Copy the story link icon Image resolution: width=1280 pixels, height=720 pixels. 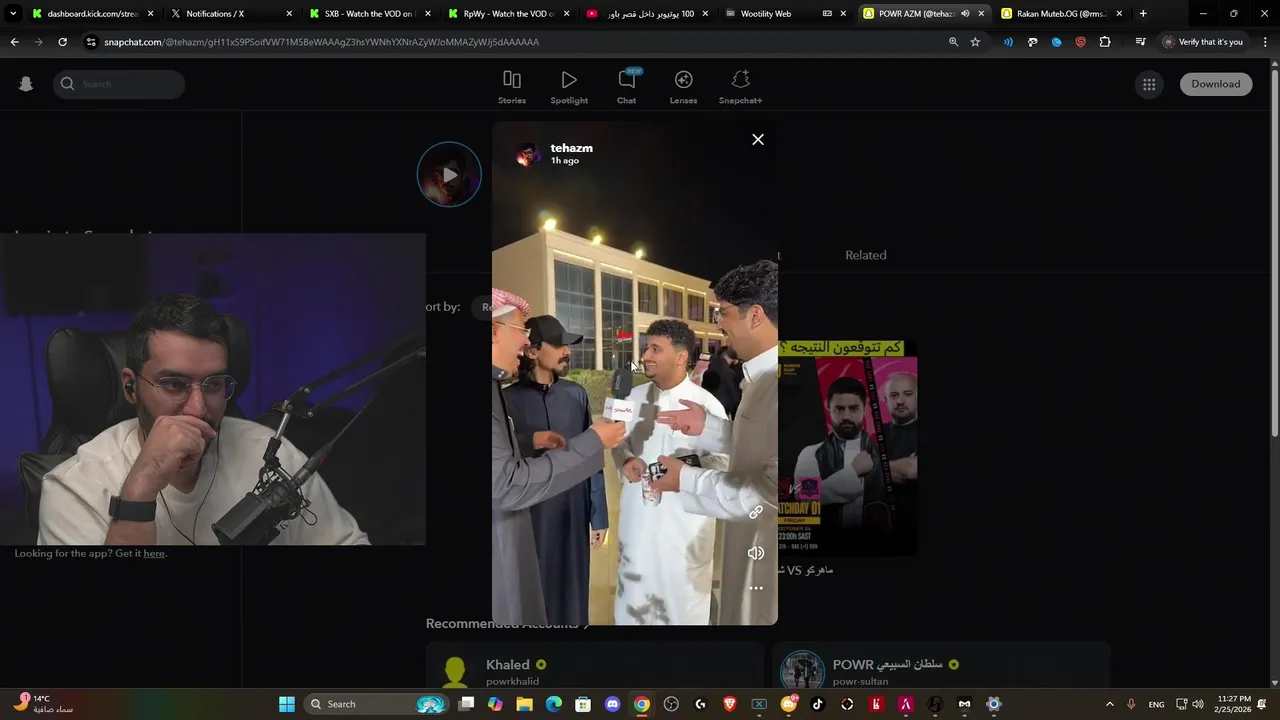tap(756, 512)
